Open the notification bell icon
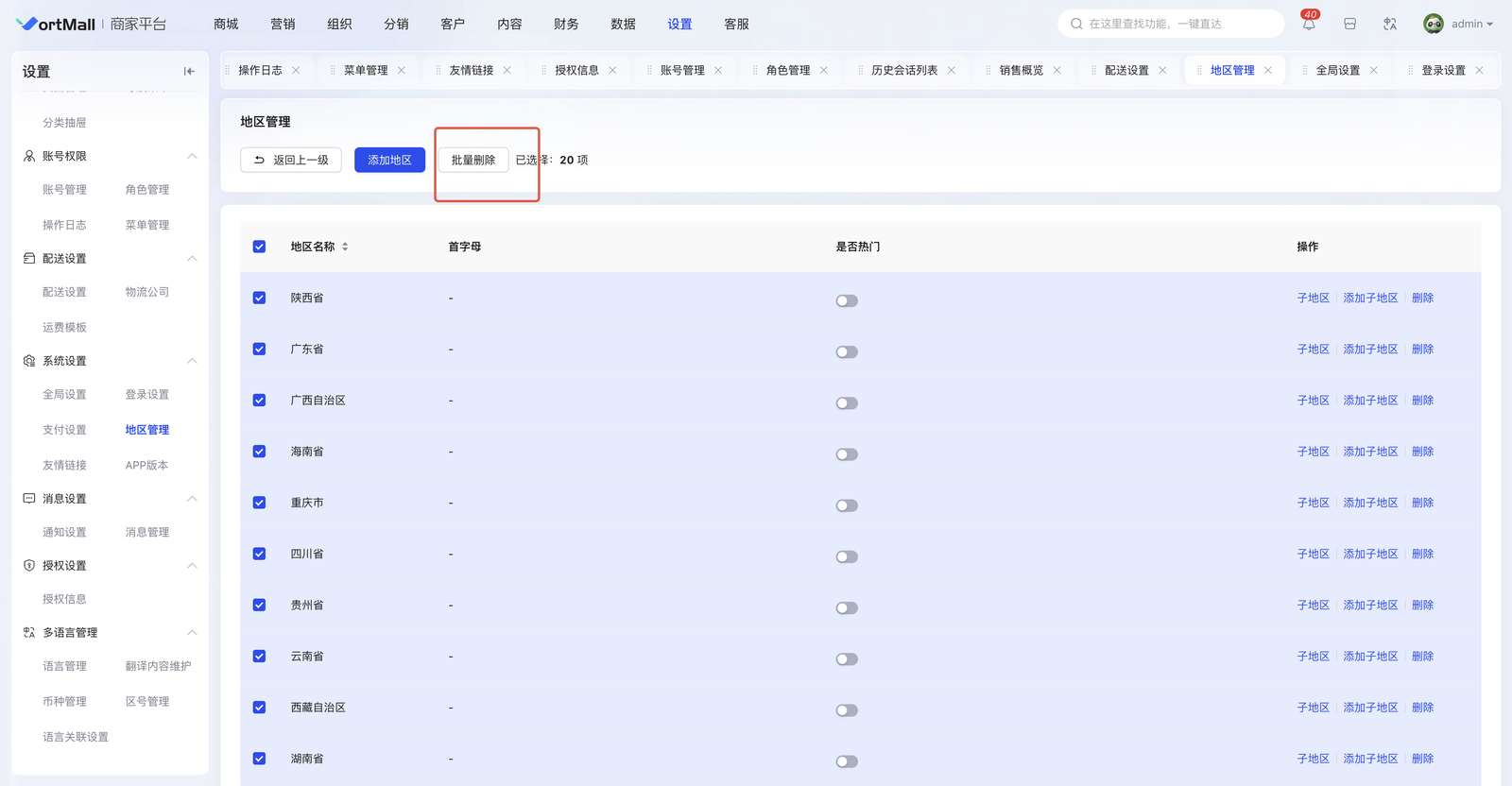 click(1309, 25)
